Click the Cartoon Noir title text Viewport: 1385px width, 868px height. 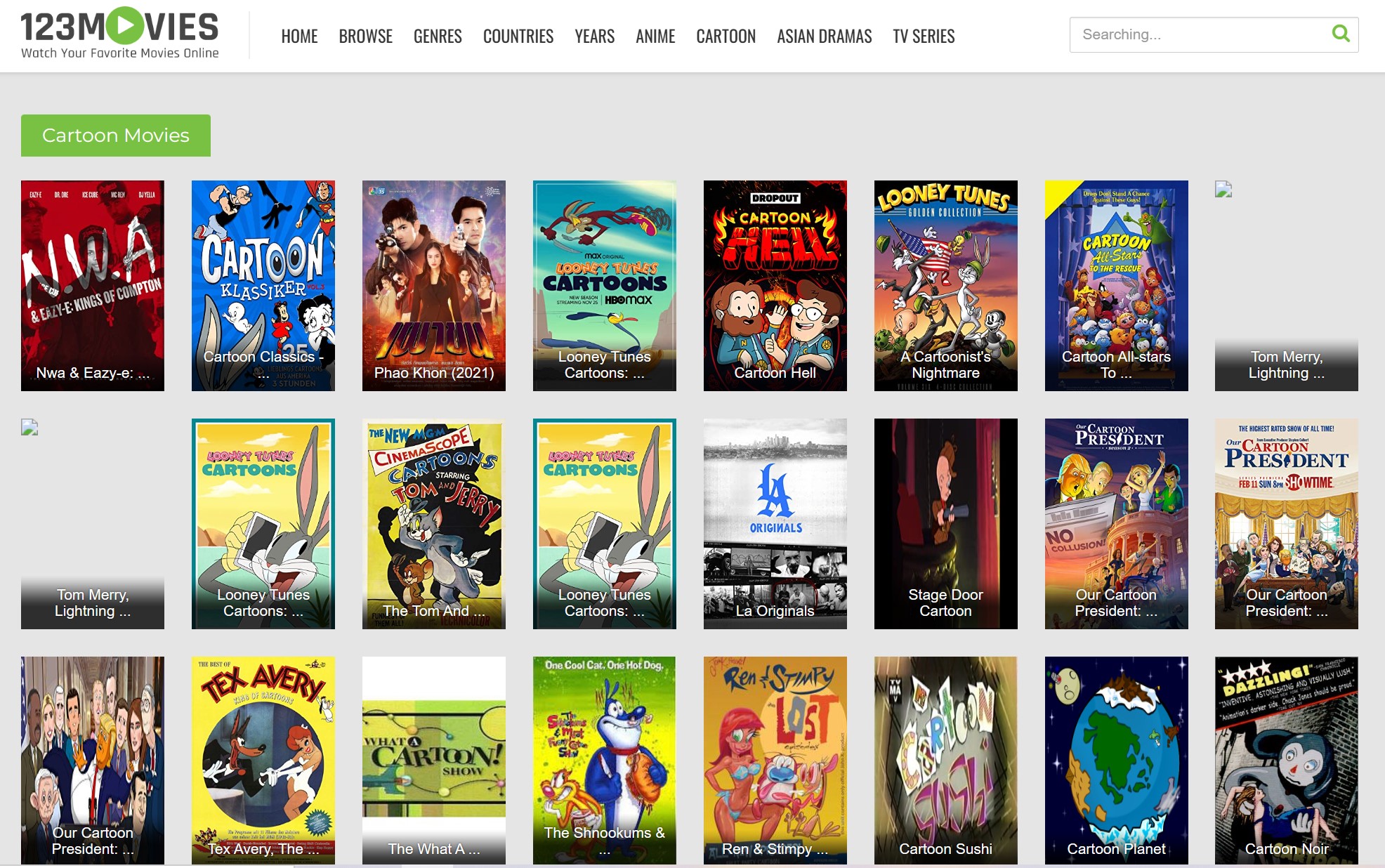click(x=1287, y=849)
